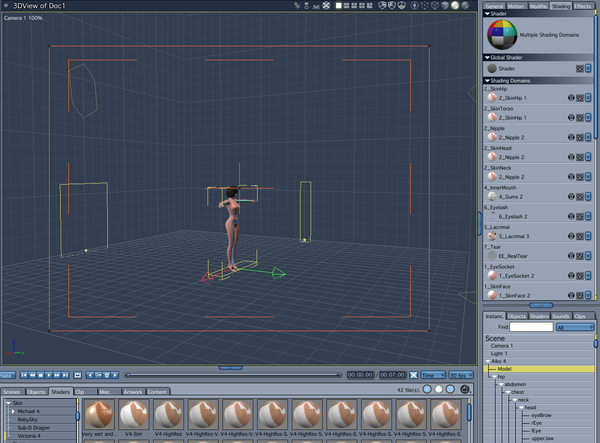Viewport: 600px width, 443px height.
Task: Select the single-view layout icon
Action: coord(339,5)
